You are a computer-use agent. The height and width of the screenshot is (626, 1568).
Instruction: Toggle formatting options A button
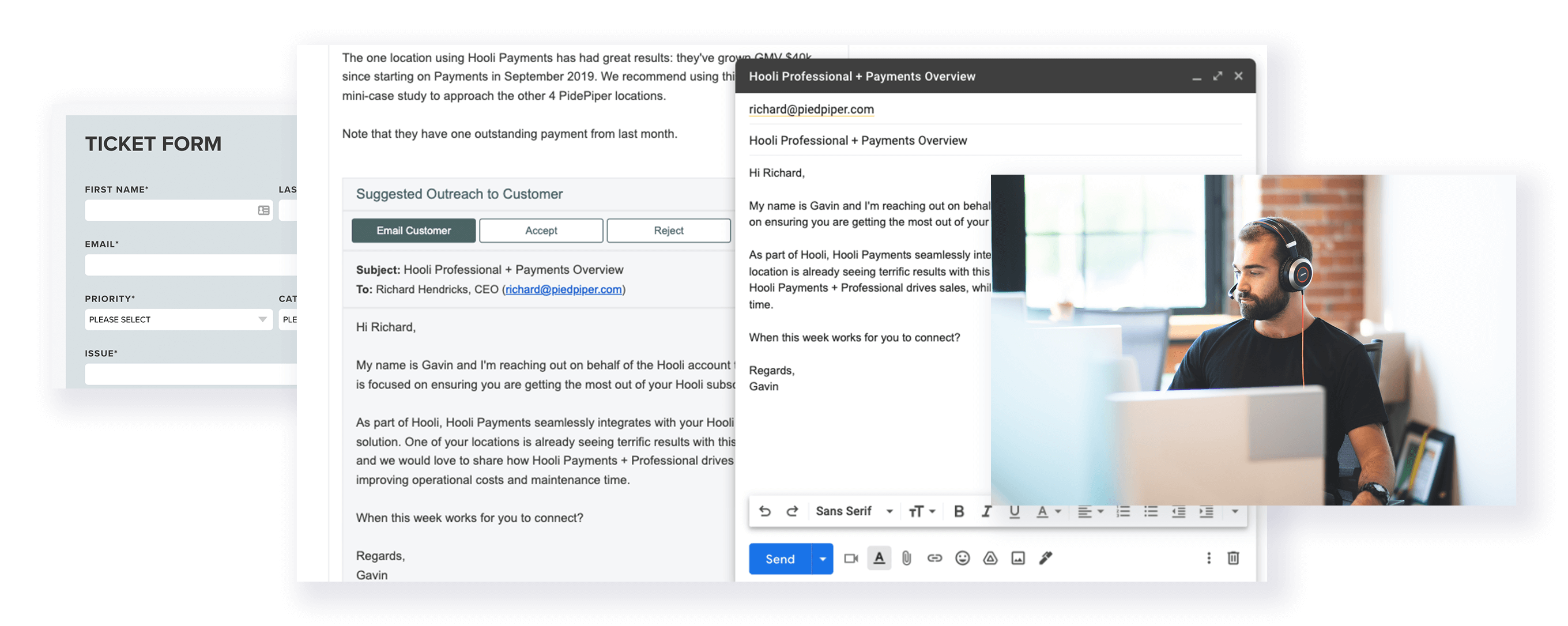tap(879, 558)
